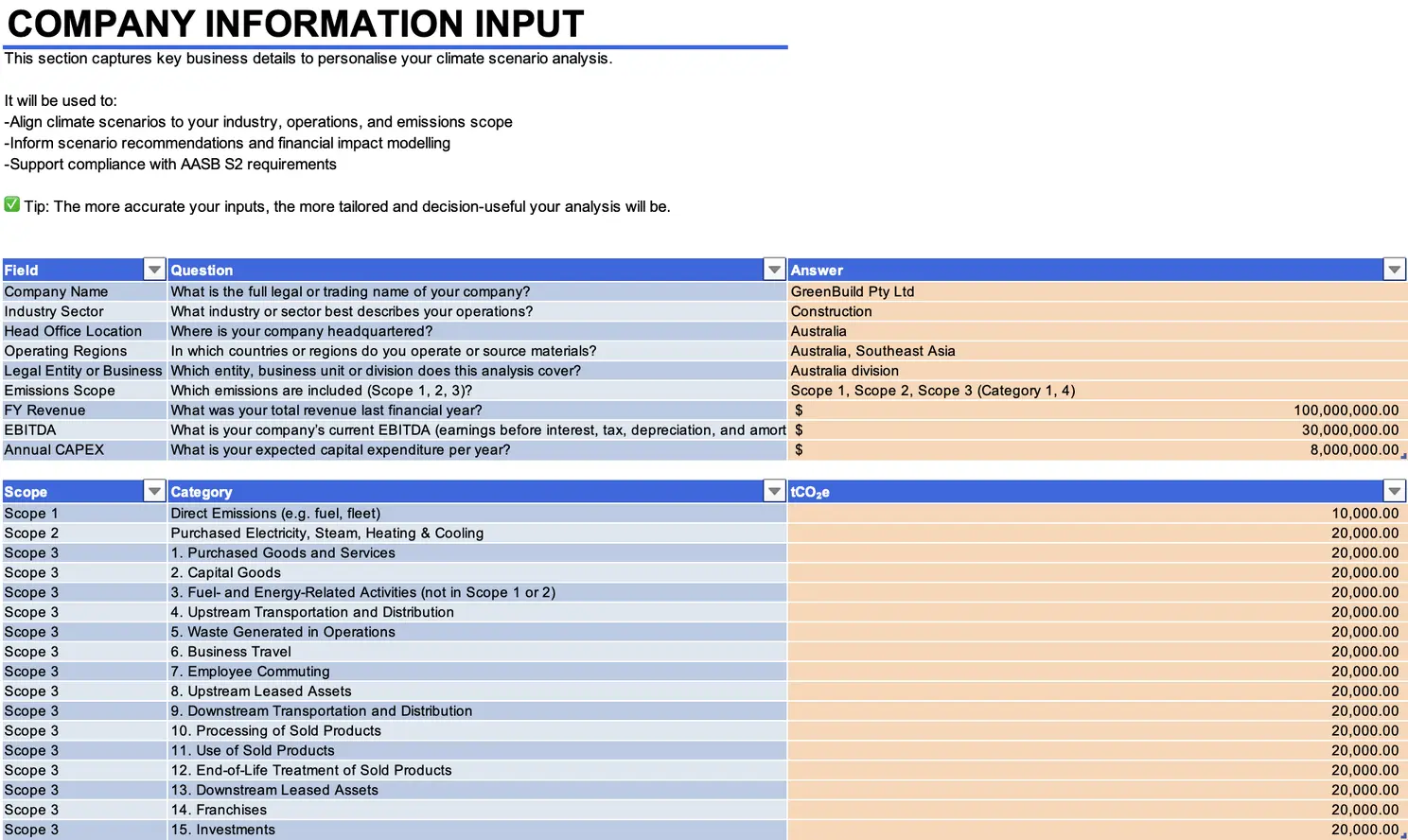Click the 'Scope 1' row label
The height and width of the screenshot is (840, 1408).
click(84, 514)
